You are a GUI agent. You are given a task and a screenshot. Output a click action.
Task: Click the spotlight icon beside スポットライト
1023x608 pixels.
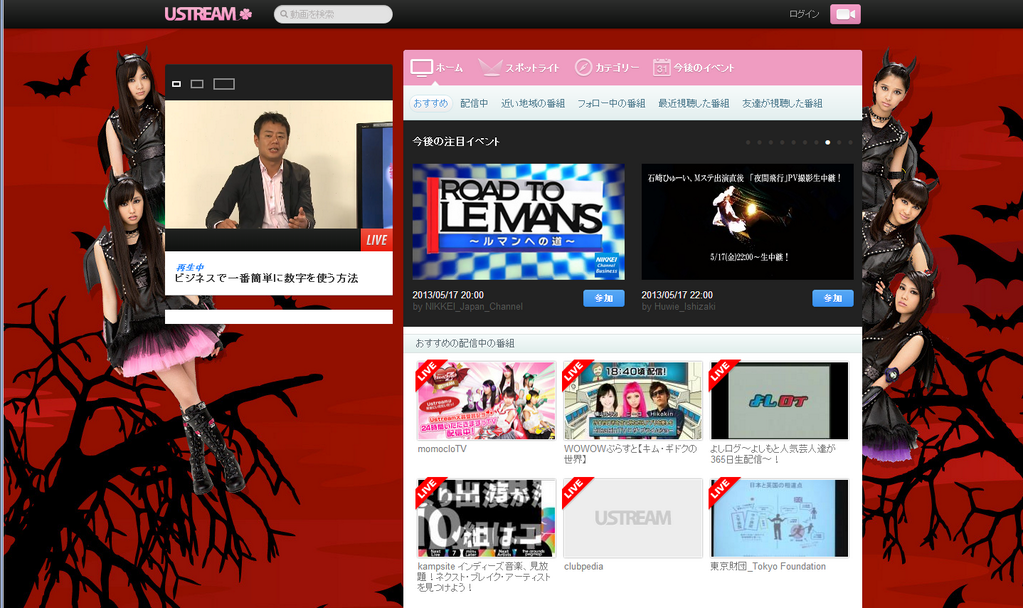pos(490,67)
